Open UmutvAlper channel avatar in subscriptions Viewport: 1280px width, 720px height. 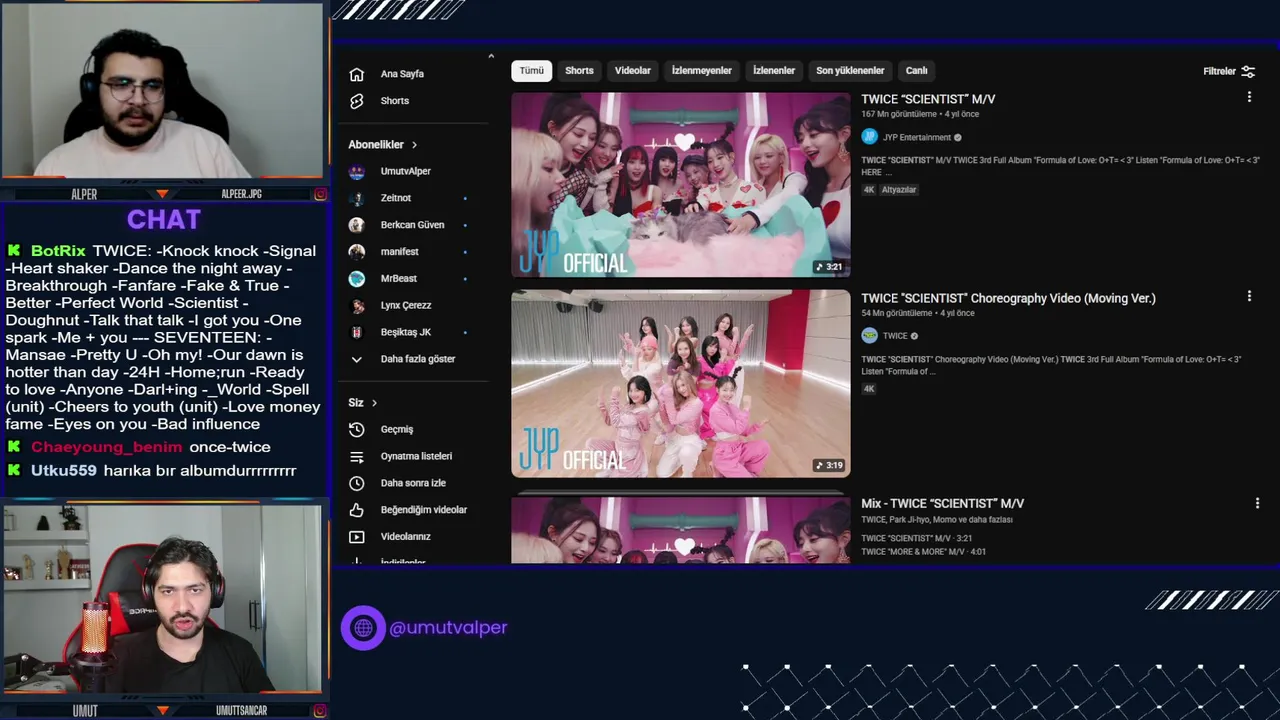[356, 171]
